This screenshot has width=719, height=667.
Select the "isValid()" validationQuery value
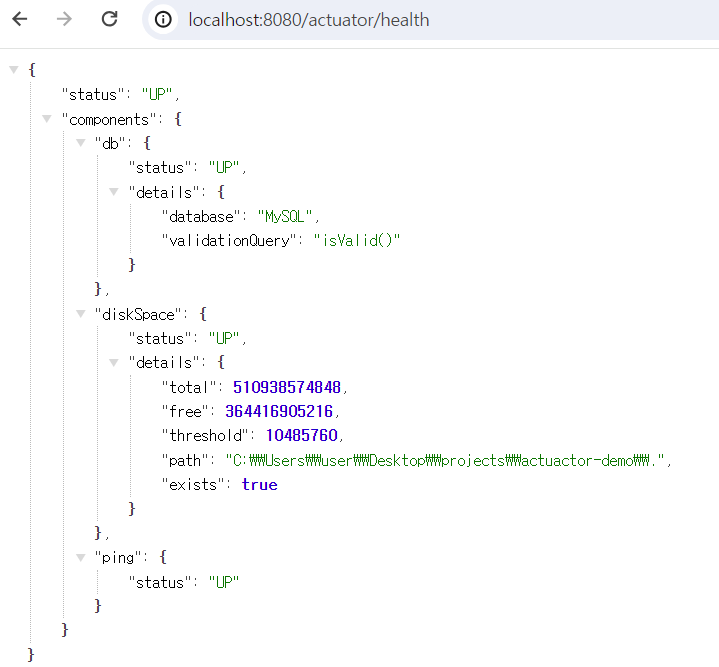pos(357,240)
